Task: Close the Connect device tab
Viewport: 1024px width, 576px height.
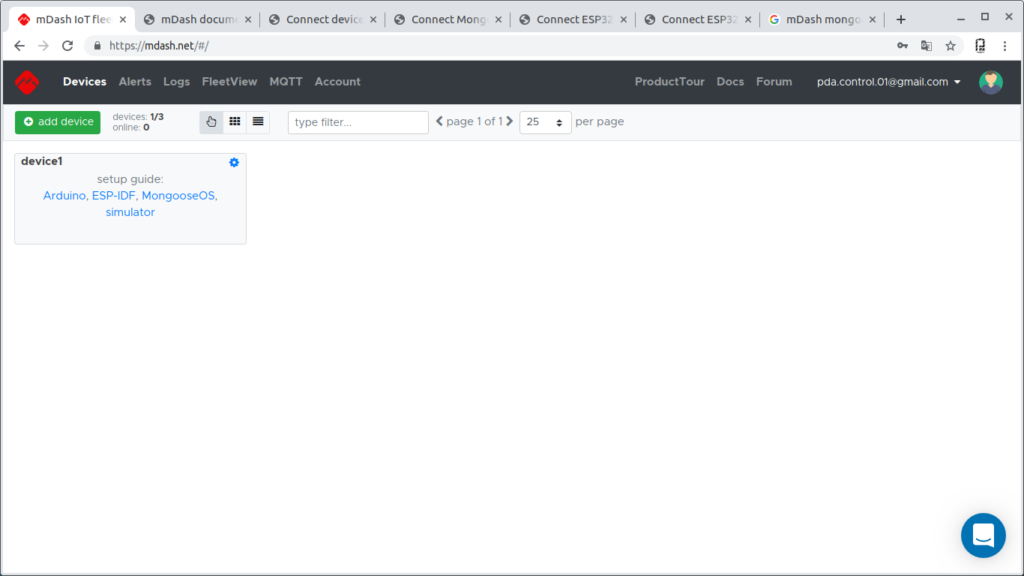Action: tap(374, 20)
